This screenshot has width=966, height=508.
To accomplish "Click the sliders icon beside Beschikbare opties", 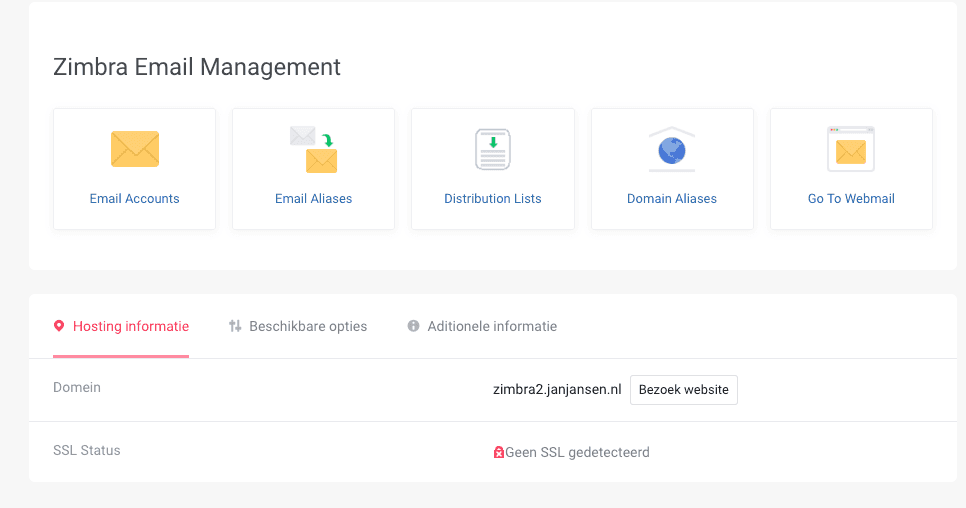I will pyautogui.click(x=235, y=326).
